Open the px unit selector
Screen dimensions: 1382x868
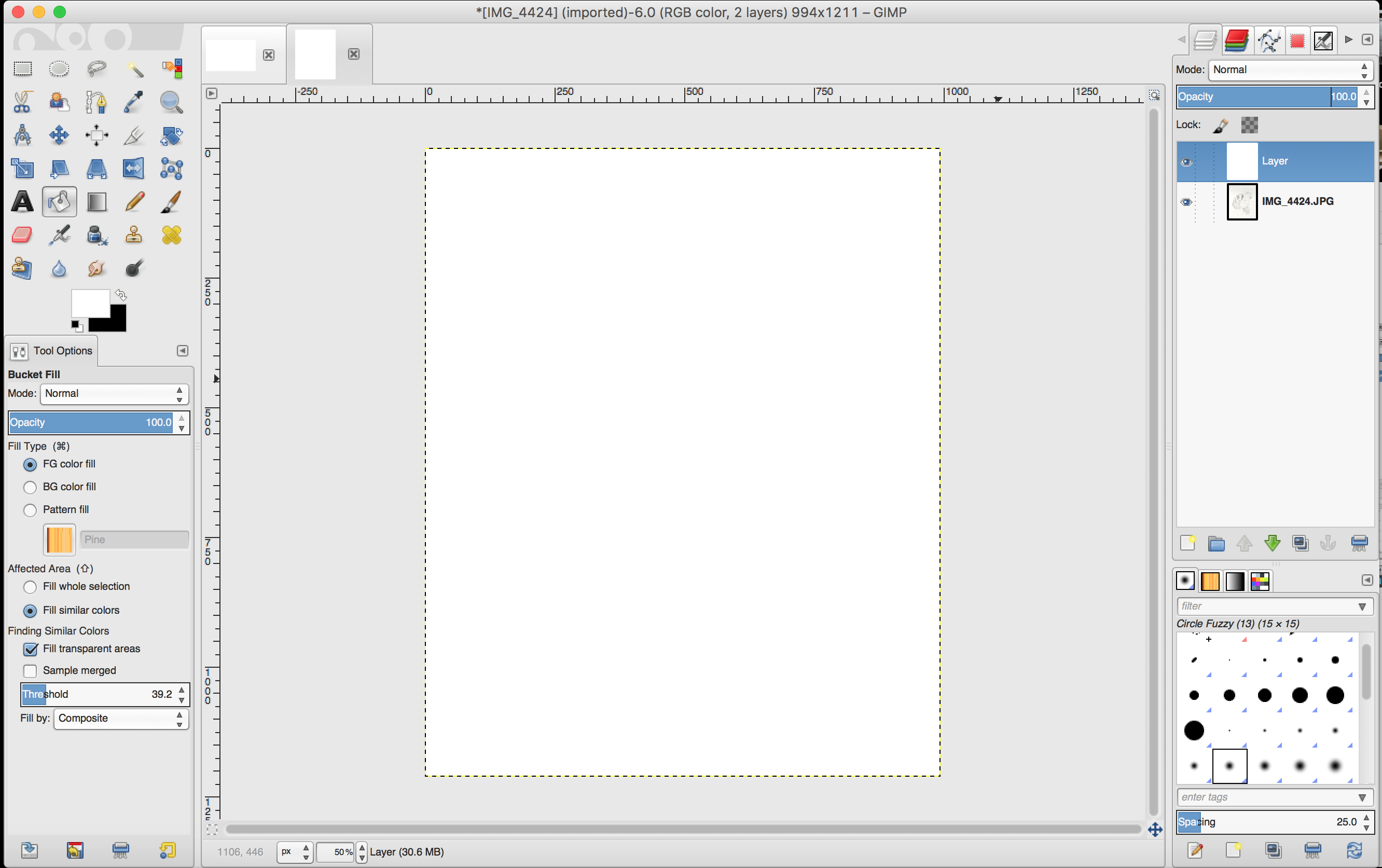(295, 851)
